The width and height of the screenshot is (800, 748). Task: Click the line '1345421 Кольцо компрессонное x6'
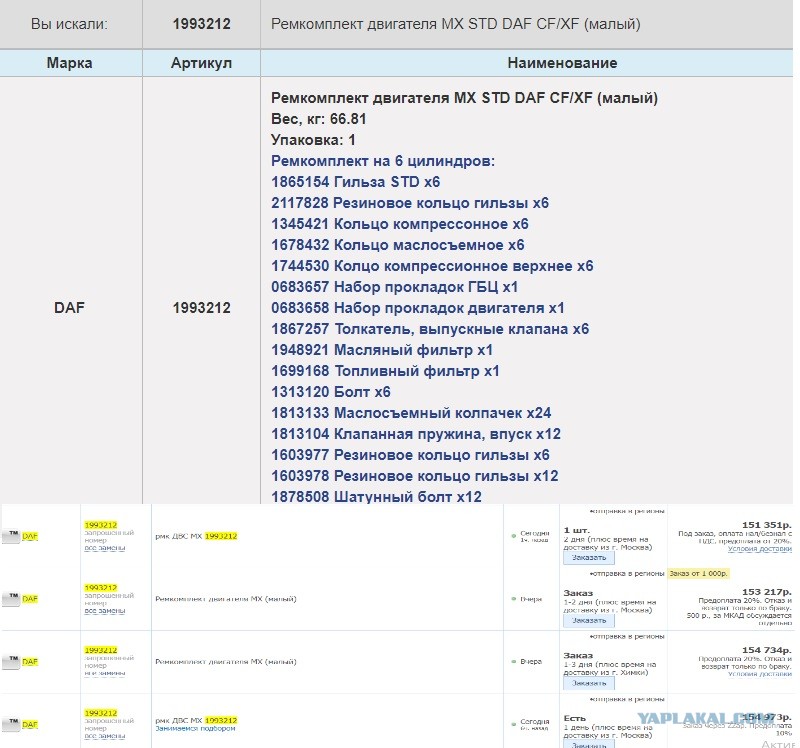(x=399, y=224)
